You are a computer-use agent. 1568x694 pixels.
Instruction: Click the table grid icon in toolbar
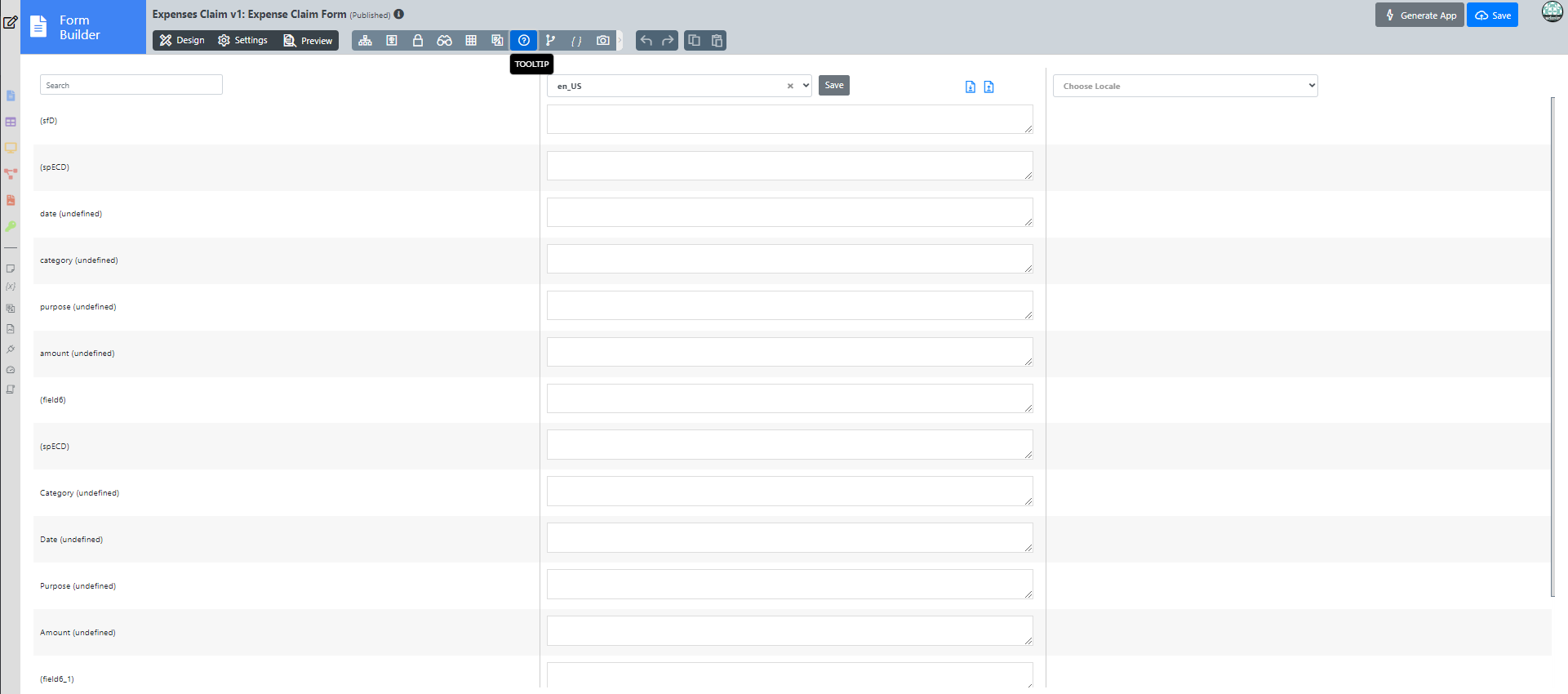(x=471, y=41)
